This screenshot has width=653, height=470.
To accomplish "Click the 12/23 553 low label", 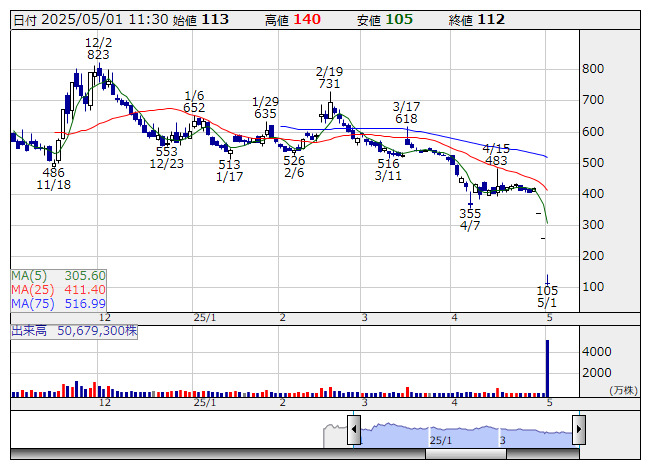I will point(167,158).
